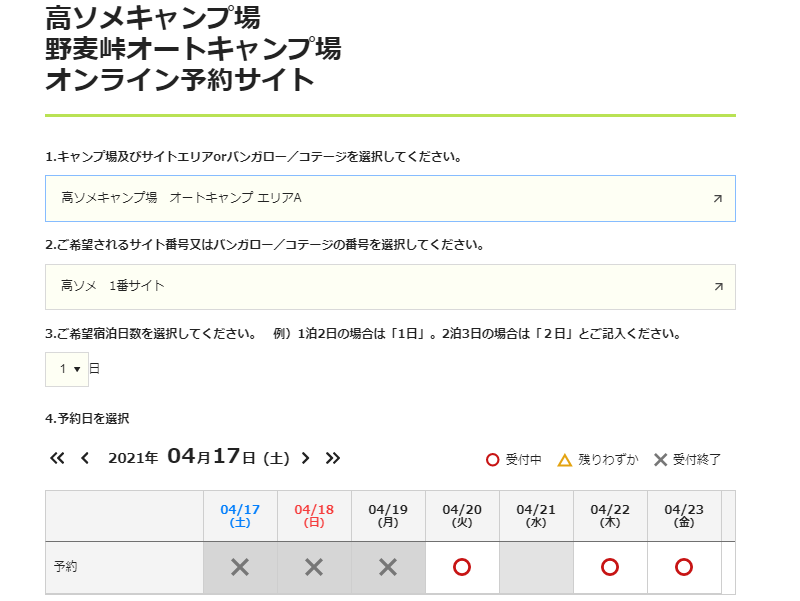The width and height of the screenshot is (800, 601).
Task: Click the X mark under 04/18
Action: (314, 567)
